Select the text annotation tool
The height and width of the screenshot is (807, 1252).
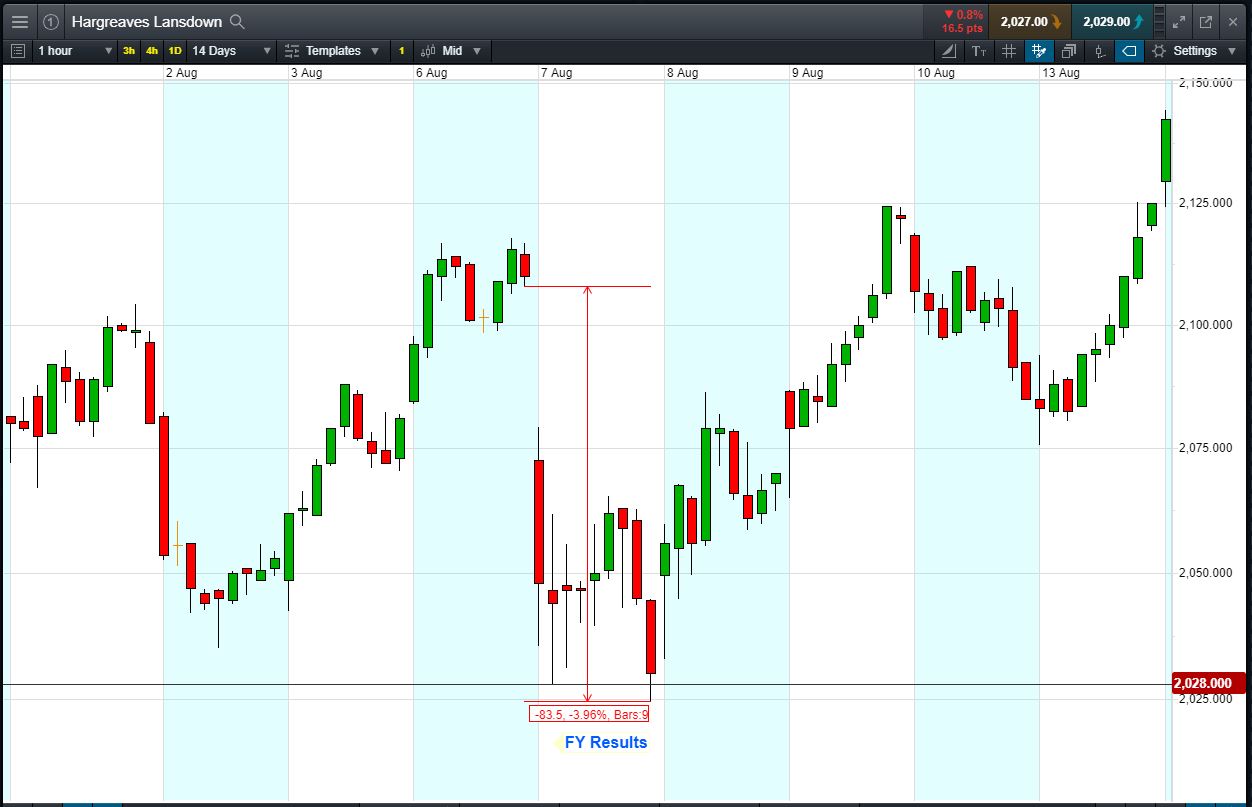pyautogui.click(x=979, y=50)
